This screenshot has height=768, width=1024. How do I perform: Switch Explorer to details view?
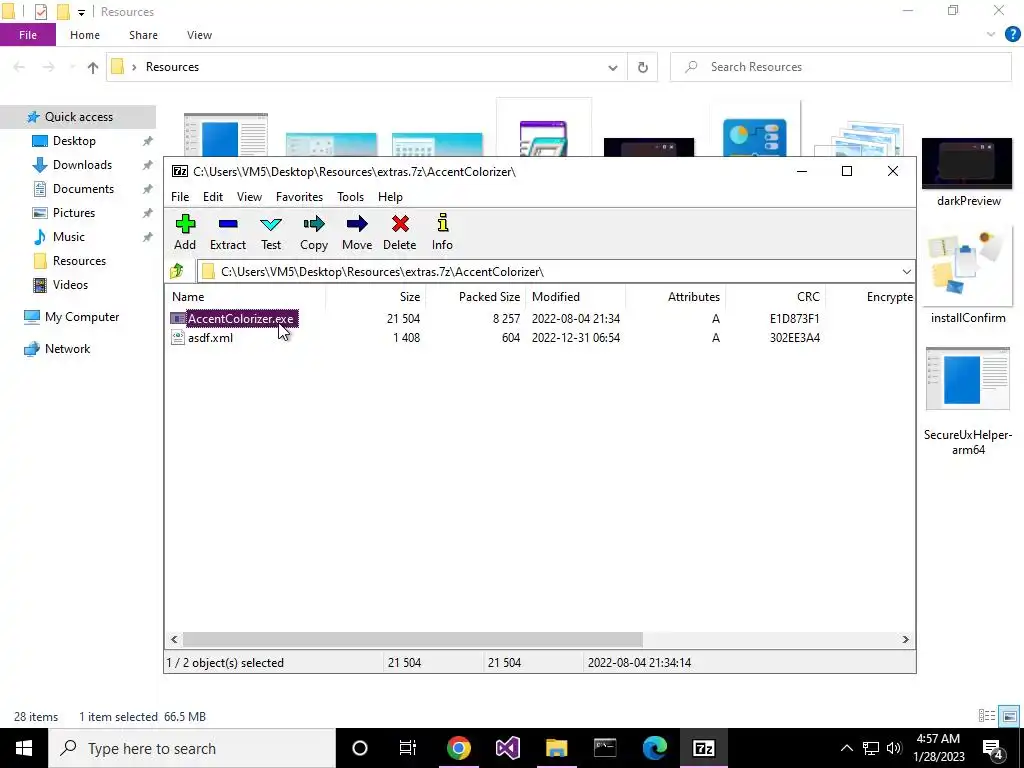pyautogui.click(x=987, y=716)
